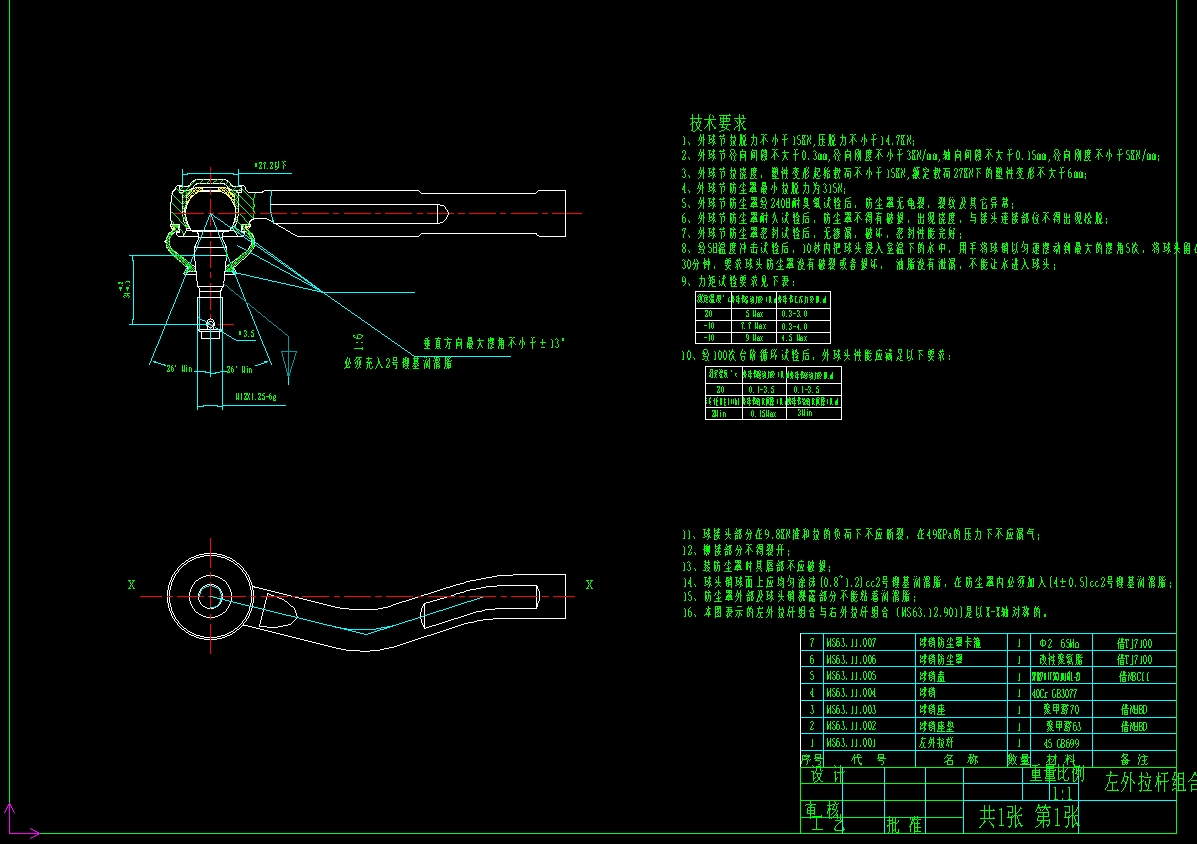The height and width of the screenshot is (844, 1197).
Task: Click part code MS63.11.002 in parts list
Action: (850, 726)
